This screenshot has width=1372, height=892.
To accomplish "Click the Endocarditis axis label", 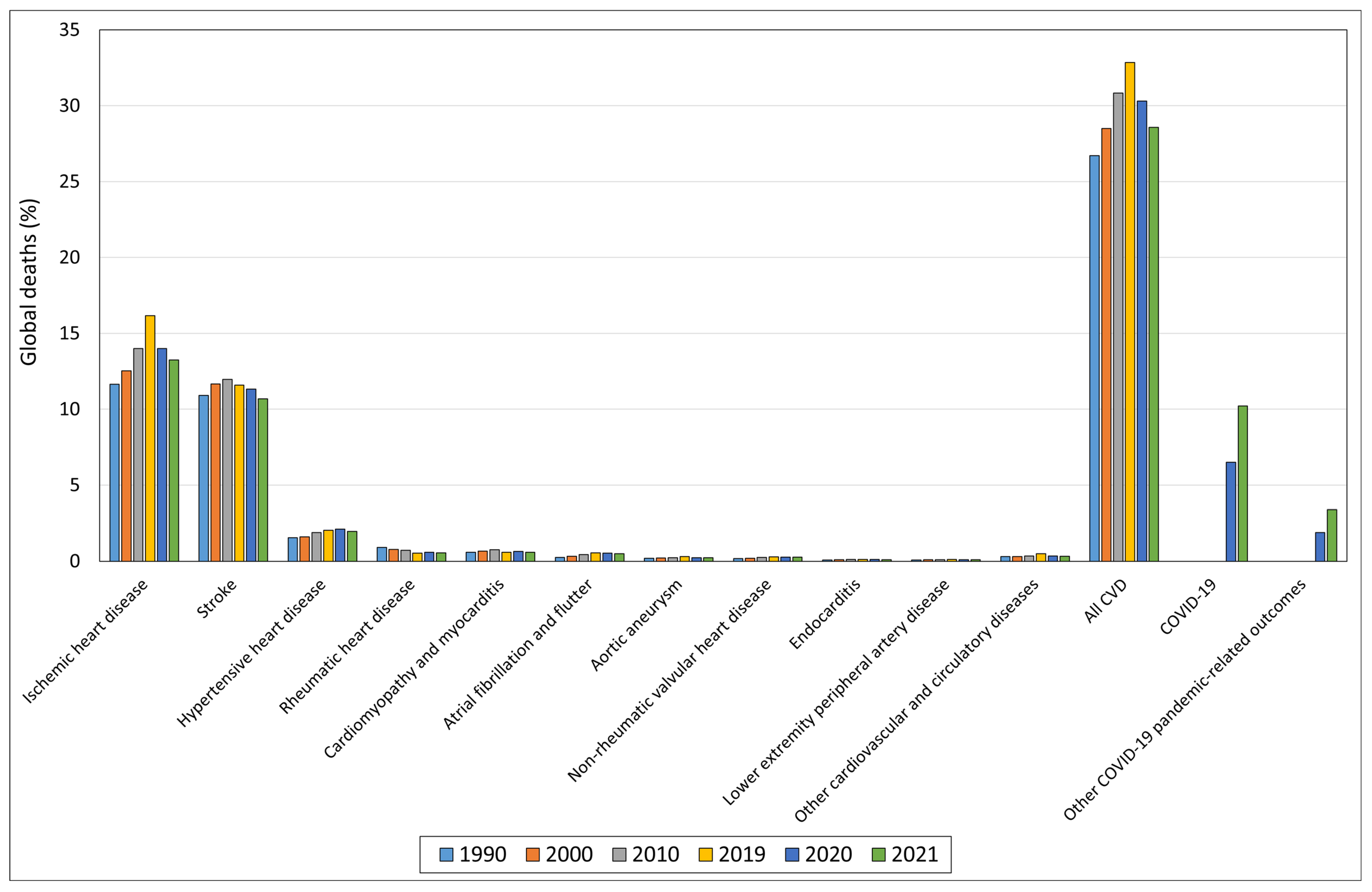I will (x=825, y=614).
